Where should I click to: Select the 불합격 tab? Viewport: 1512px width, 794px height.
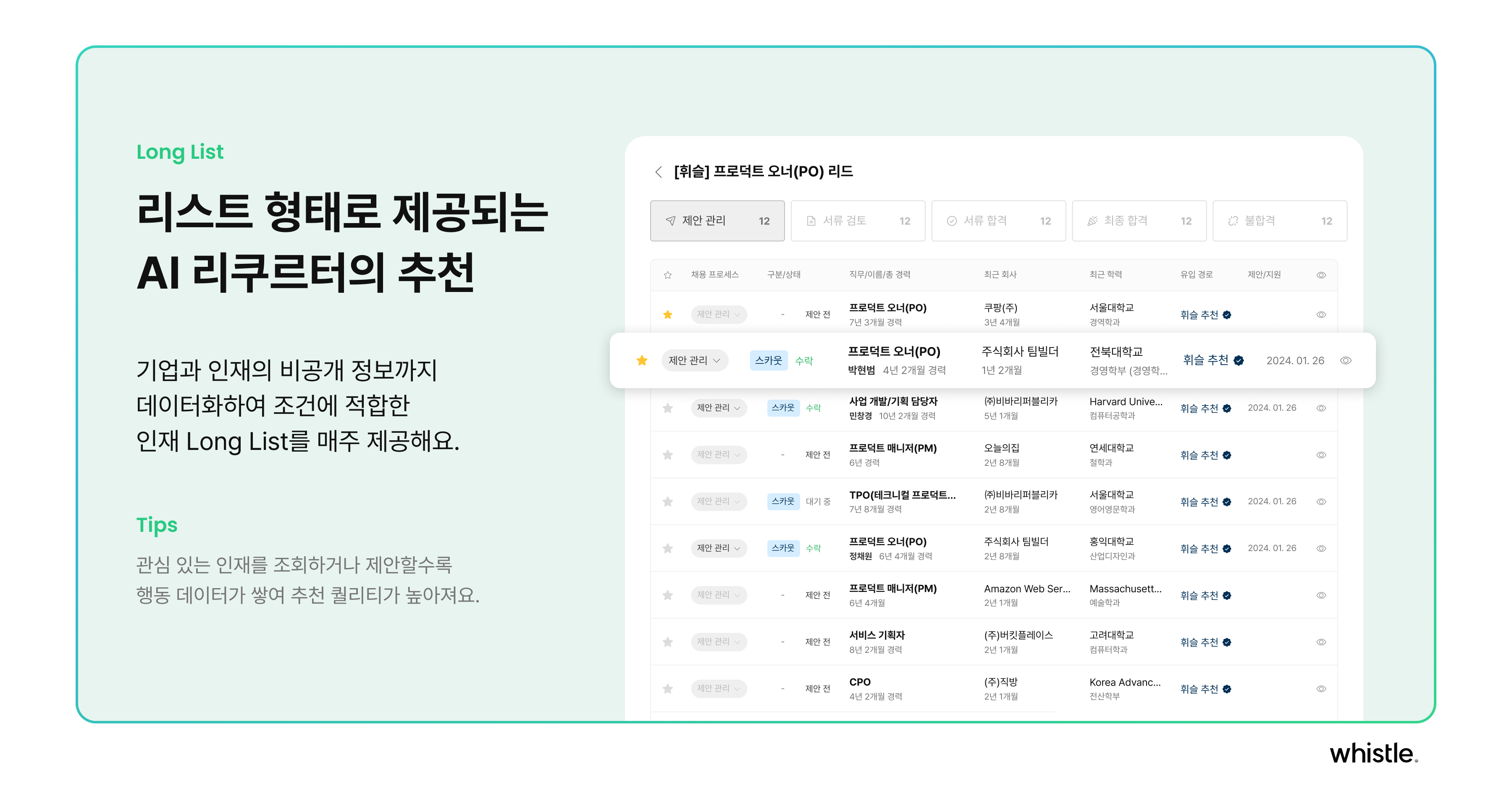pyautogui.click(x=1280, y=221)
